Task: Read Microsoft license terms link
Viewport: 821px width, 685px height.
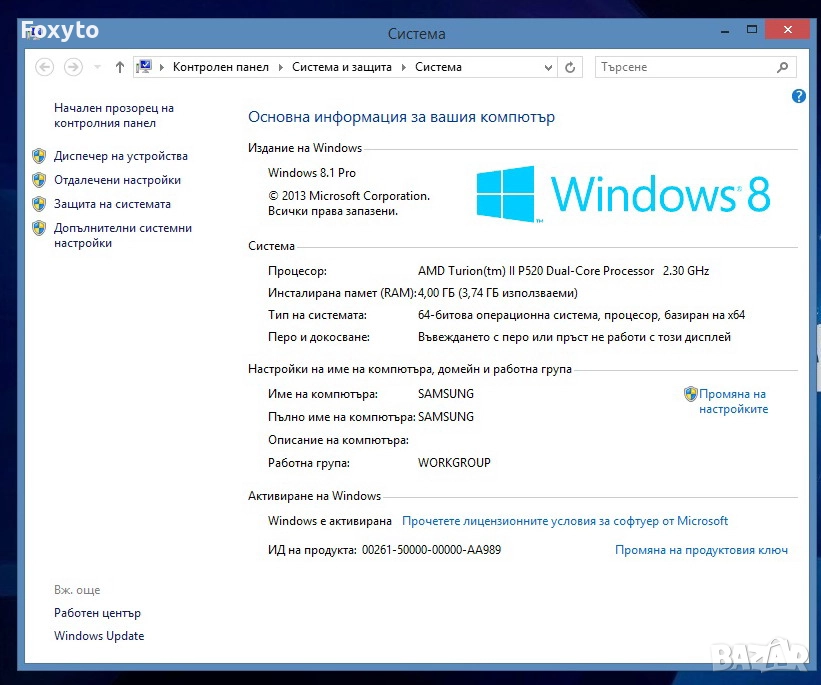Action: coord(564,521)
